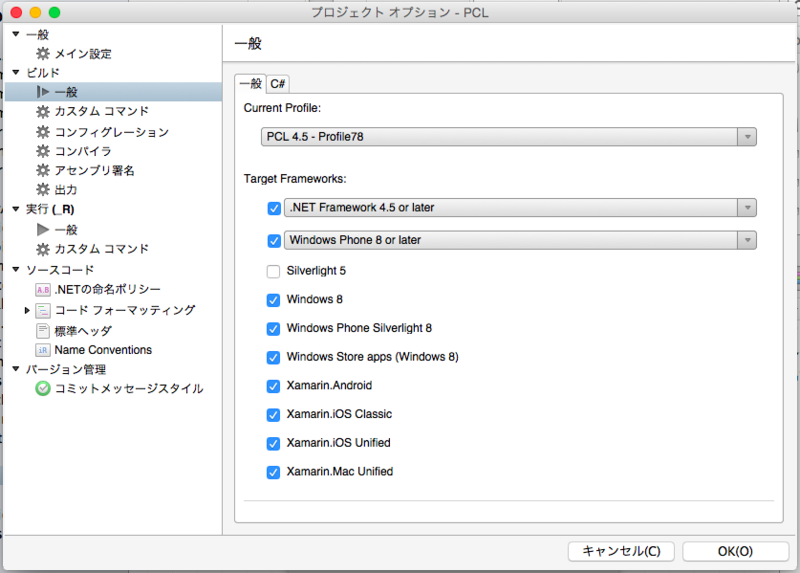Select カスタム コマンド under ビルド

coord(102,111)
